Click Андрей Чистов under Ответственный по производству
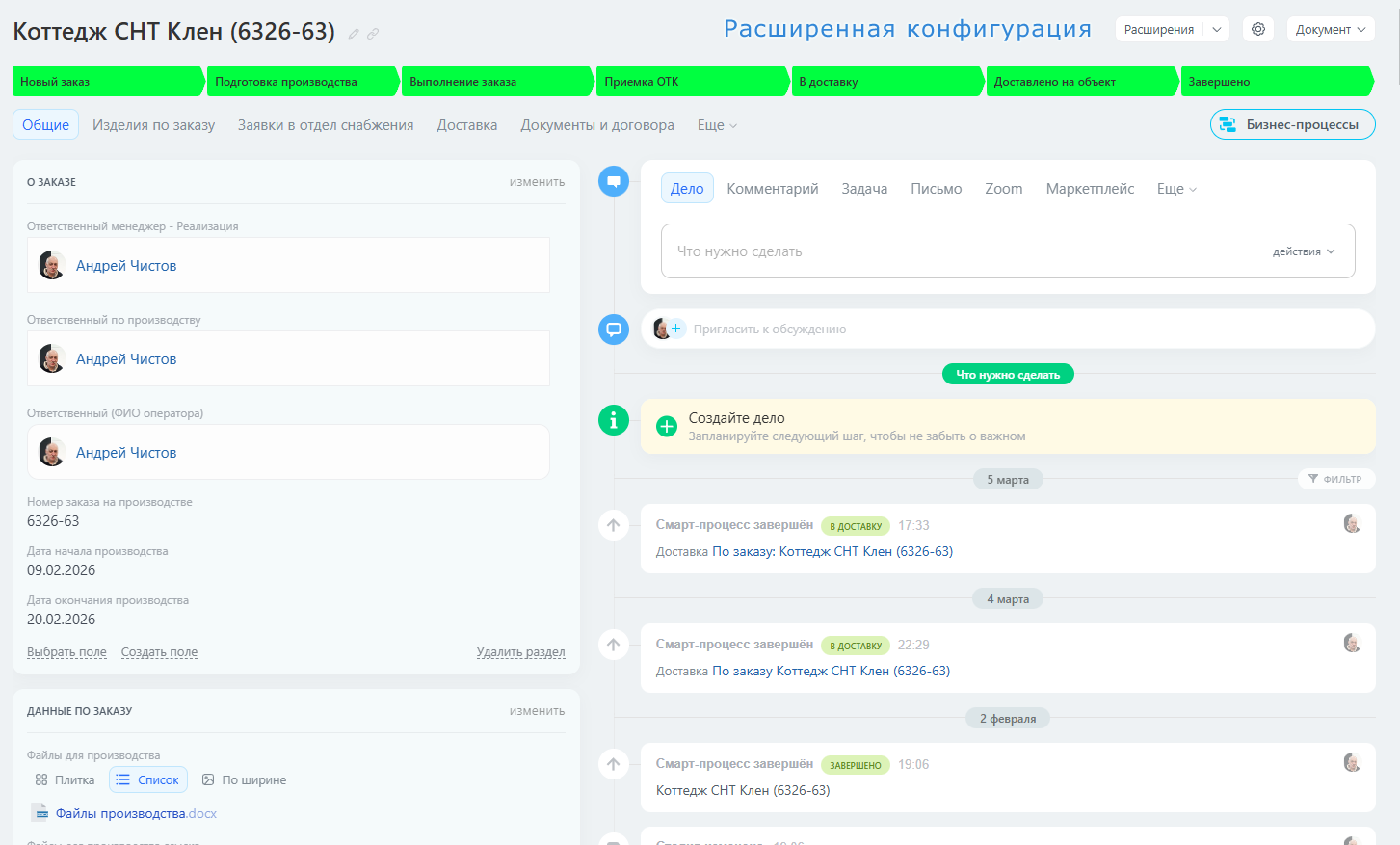Screen dimensions: 1400x845 (126, 359)
